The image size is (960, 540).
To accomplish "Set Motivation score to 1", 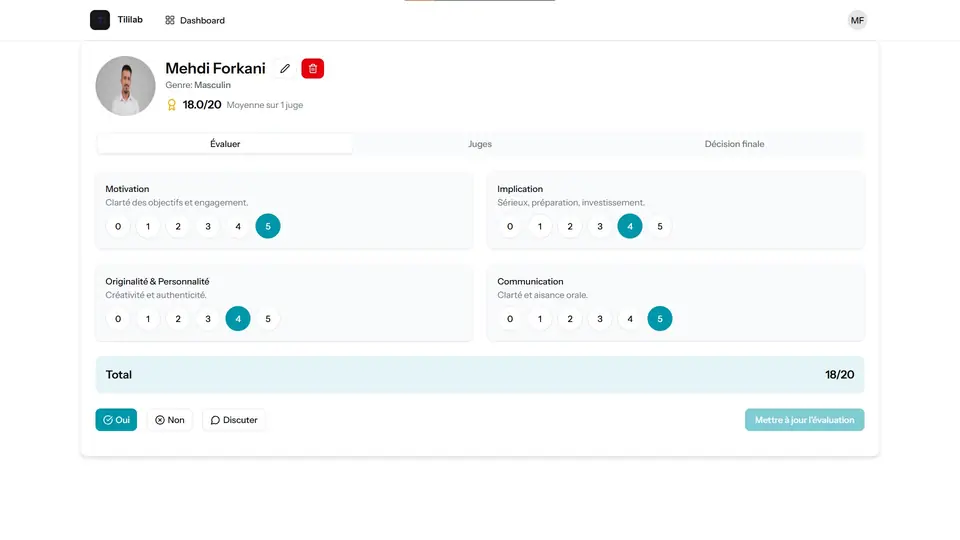I will [148, 227].
